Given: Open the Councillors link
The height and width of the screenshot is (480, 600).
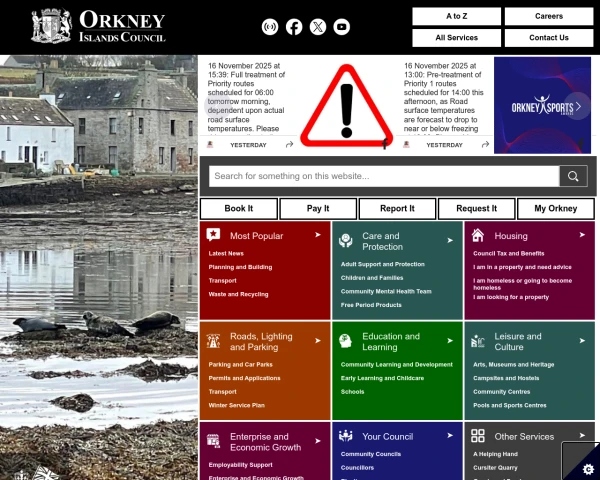Looking at the screenshot, I should [x=357, y=468].
